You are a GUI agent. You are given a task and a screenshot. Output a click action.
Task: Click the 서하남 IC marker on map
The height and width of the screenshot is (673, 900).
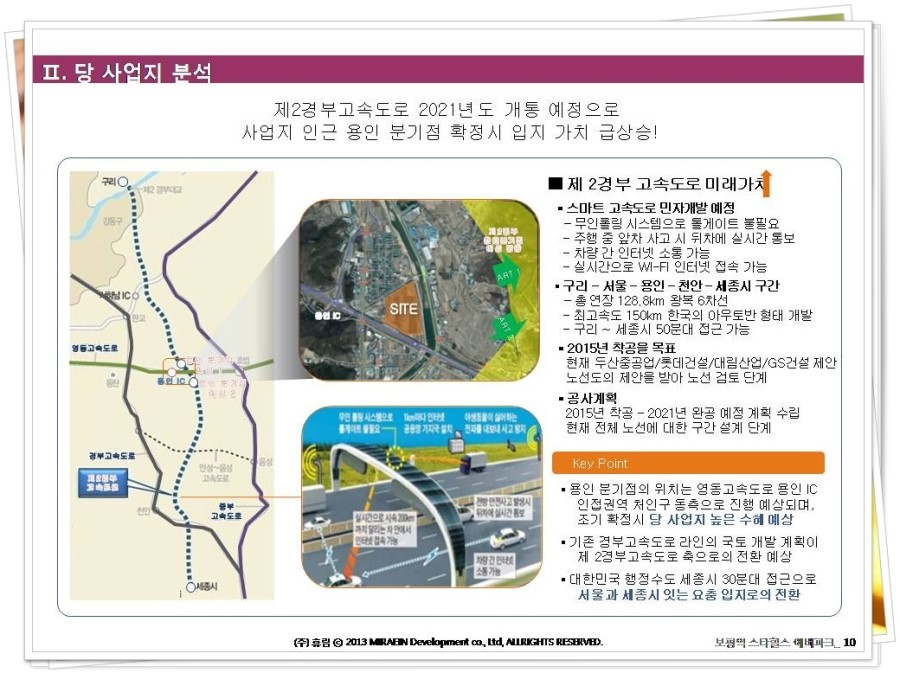(x=135, y=296)
